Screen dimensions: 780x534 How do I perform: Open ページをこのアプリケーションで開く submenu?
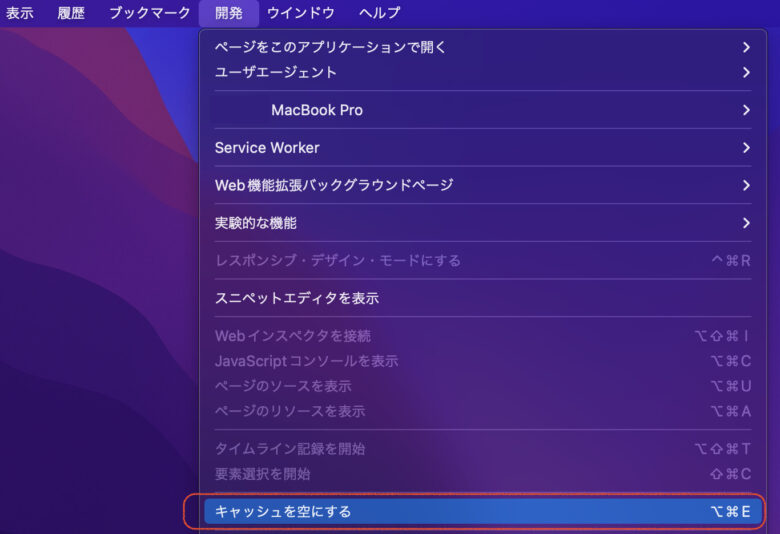pos(483,47)
